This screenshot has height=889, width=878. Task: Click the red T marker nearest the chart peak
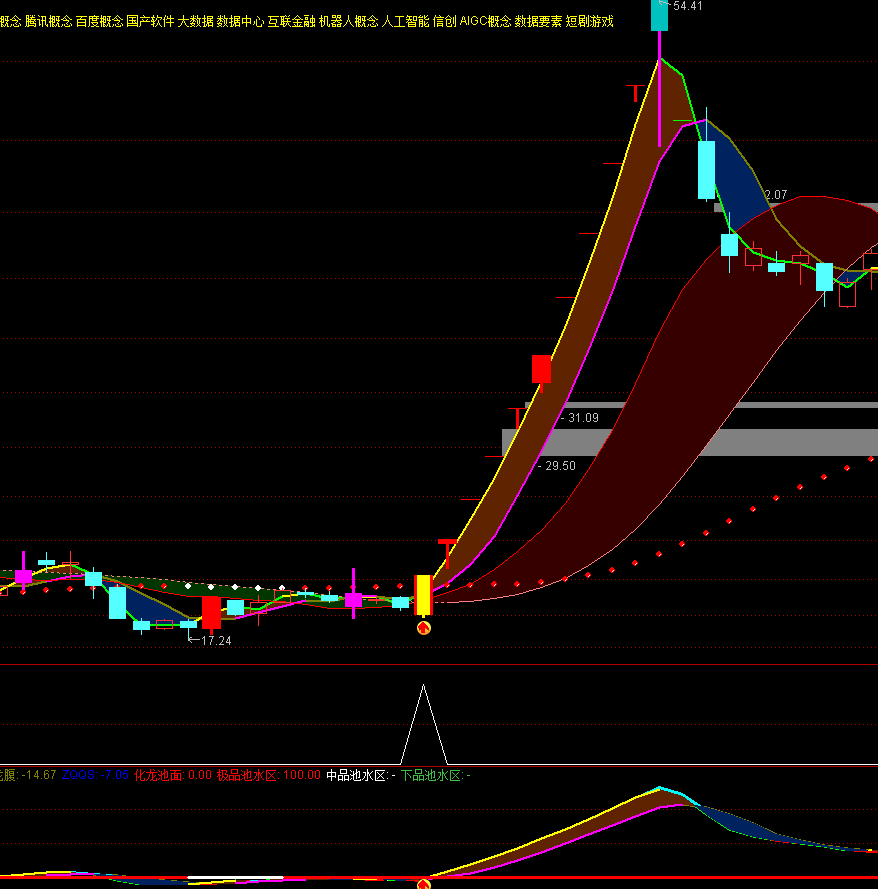tap(633, 93)
